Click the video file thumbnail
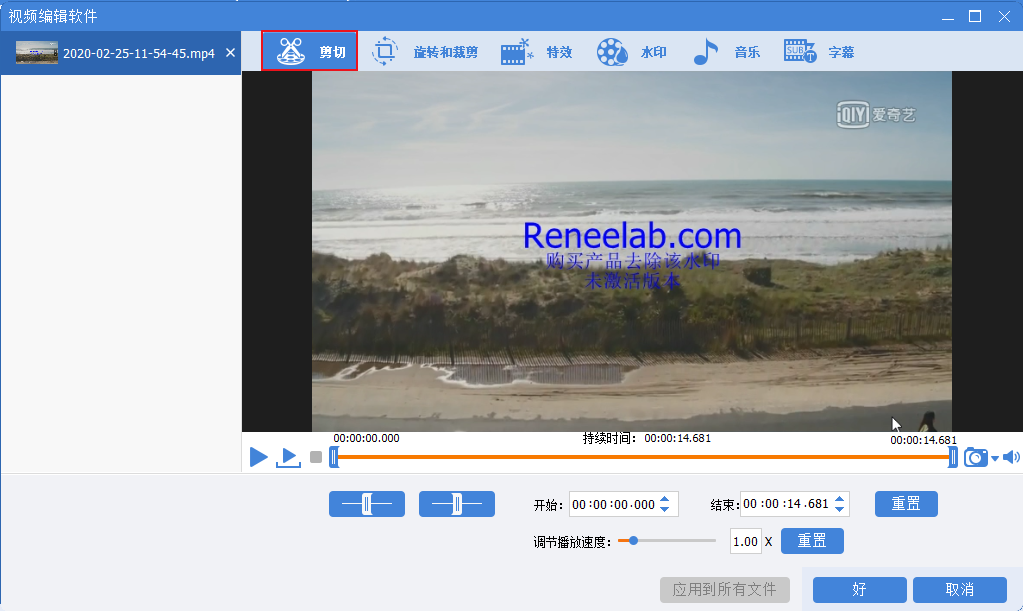Image resolution: width=1023 pixels, height=611 pixels. [x=37, y=53]
